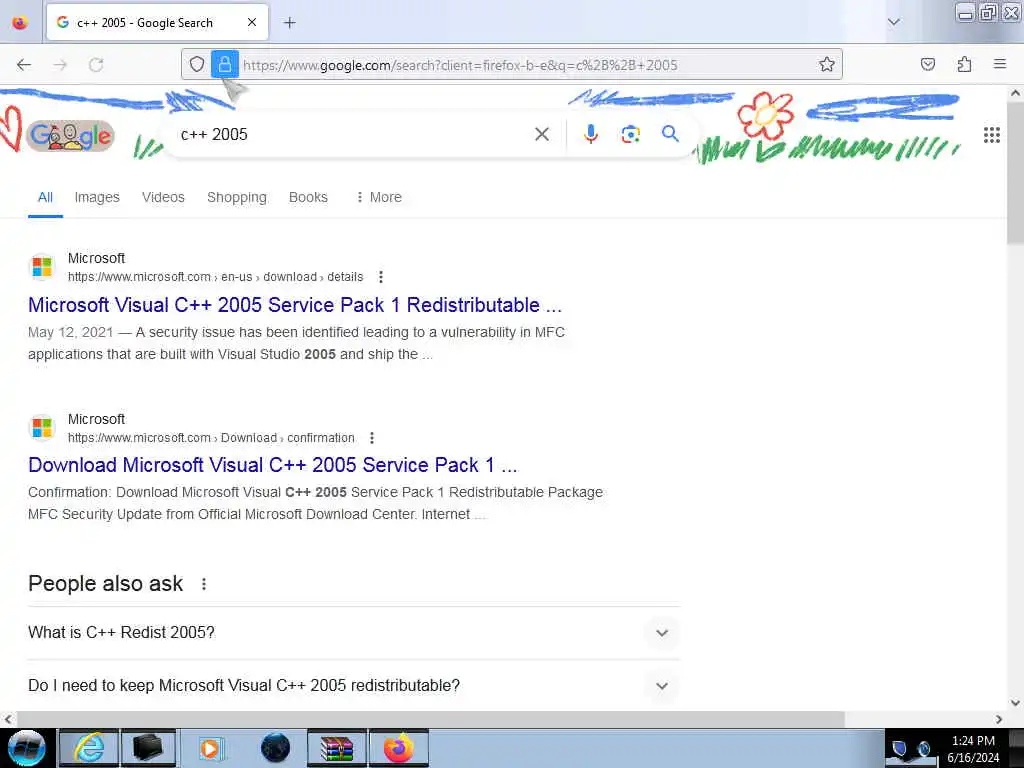Open options dots for first Microsoft result
The image size is (1024, 768).
pos(381,277)
